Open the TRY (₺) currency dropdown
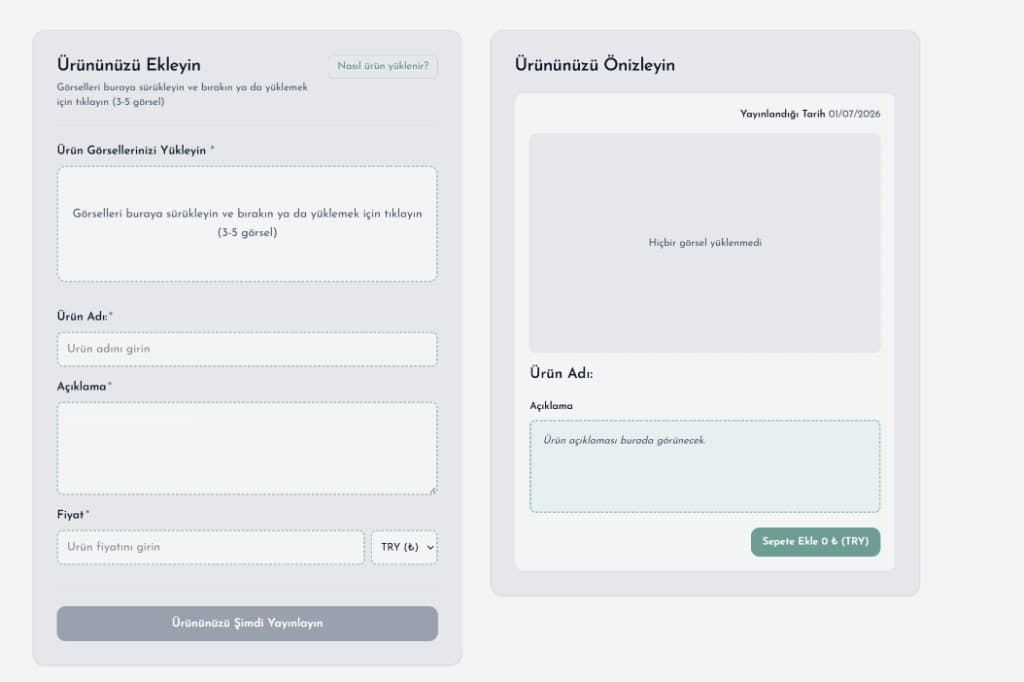This screenshot has width=1024, height=682. point(404,547)
